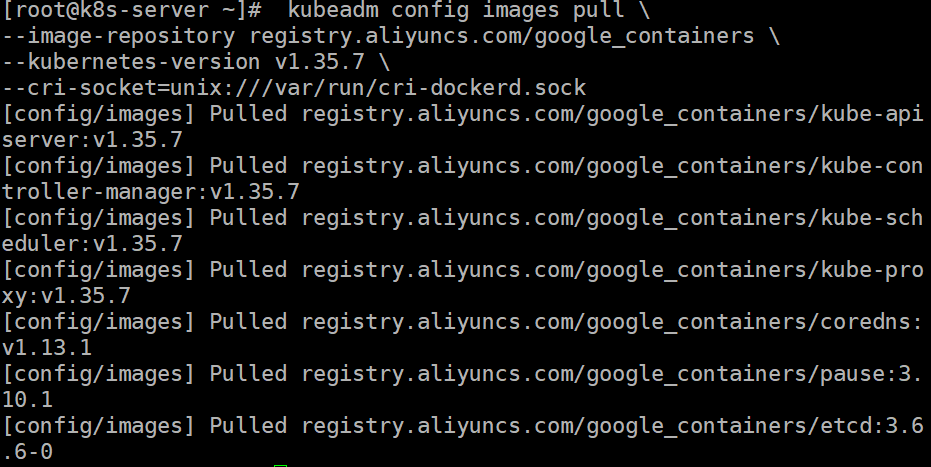This screenshot has width=931, height=467.
Task: Click the --image-repository flag text
Action: coord(119,36)
